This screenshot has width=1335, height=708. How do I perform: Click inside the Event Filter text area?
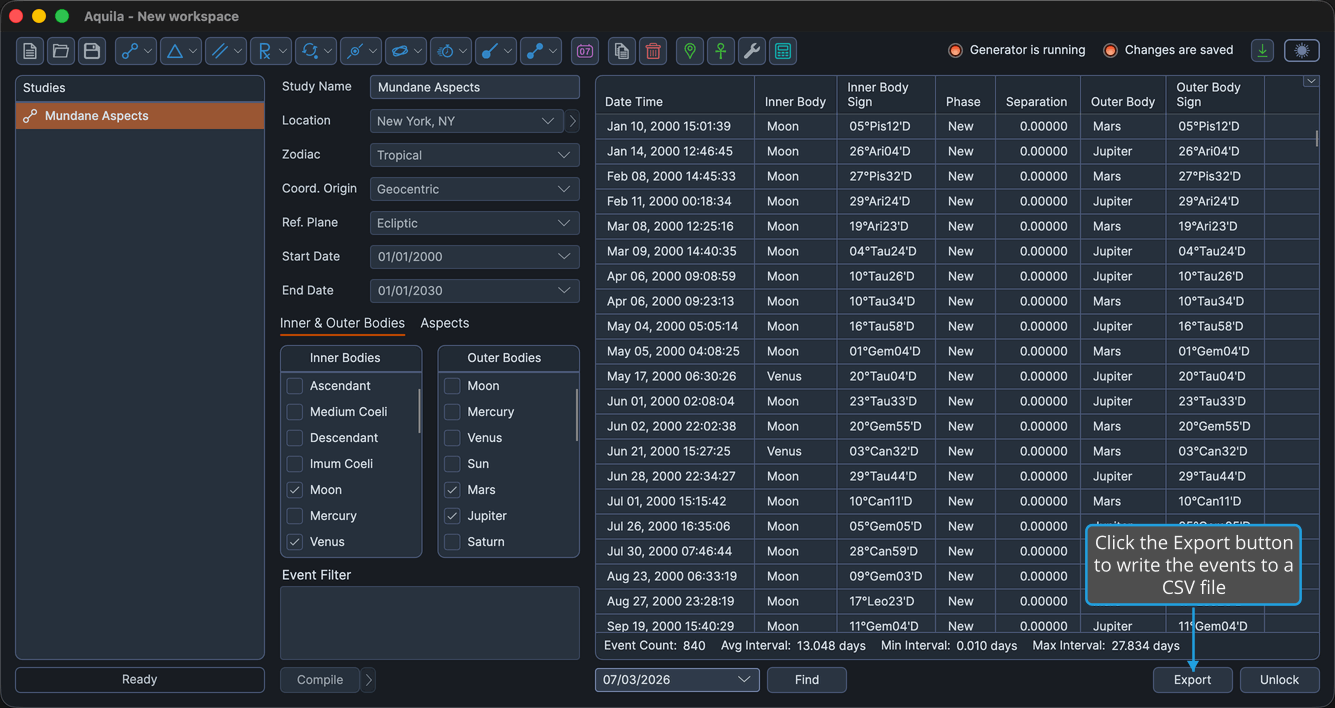[430, 623]
